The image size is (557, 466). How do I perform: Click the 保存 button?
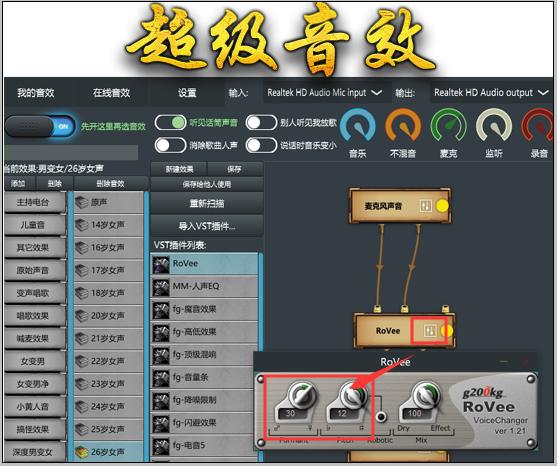click(x=235, y=169)
